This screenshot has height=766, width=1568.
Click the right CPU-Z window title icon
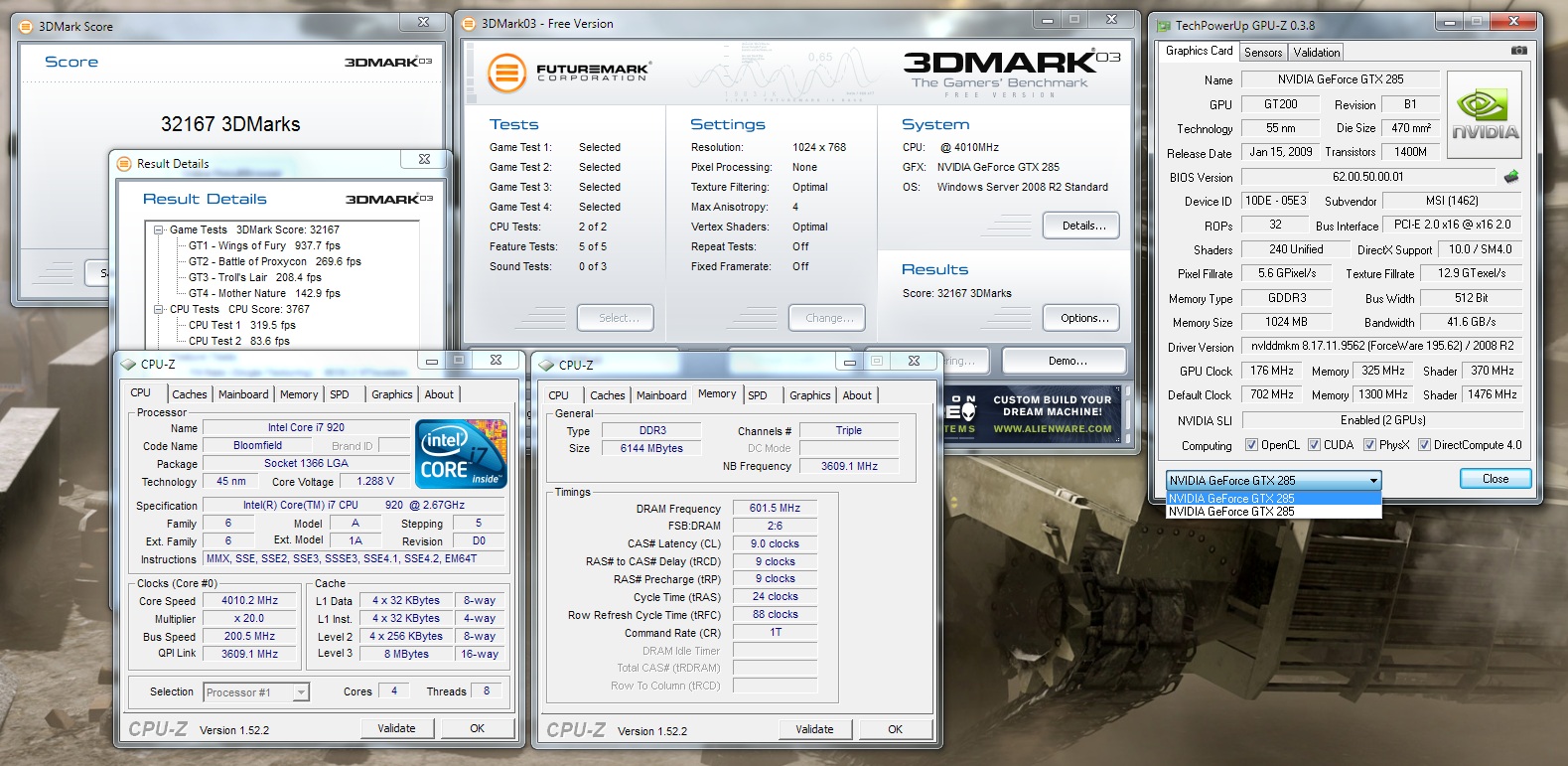(x=547, y=366)
